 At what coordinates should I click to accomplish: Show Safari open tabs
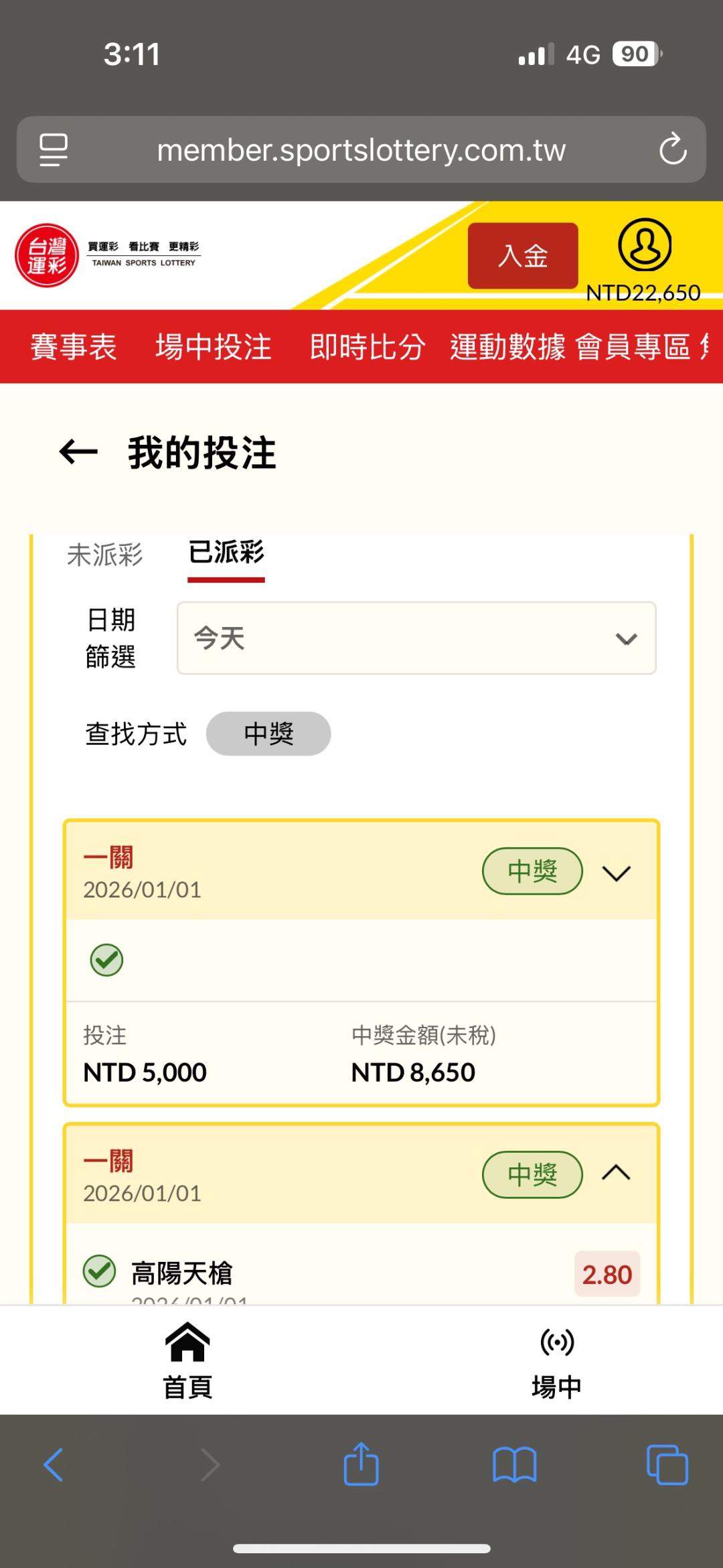pos(667,1464)
